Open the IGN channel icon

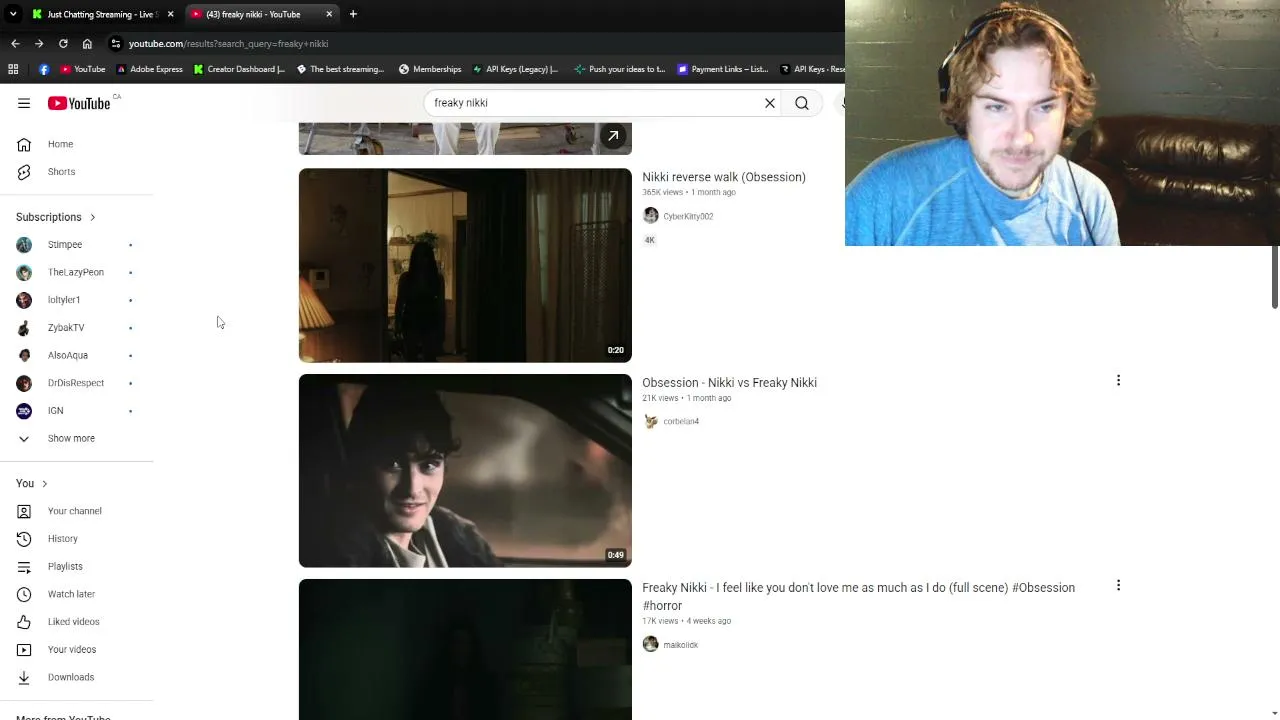pyautogui.click(x=24, y=411)
